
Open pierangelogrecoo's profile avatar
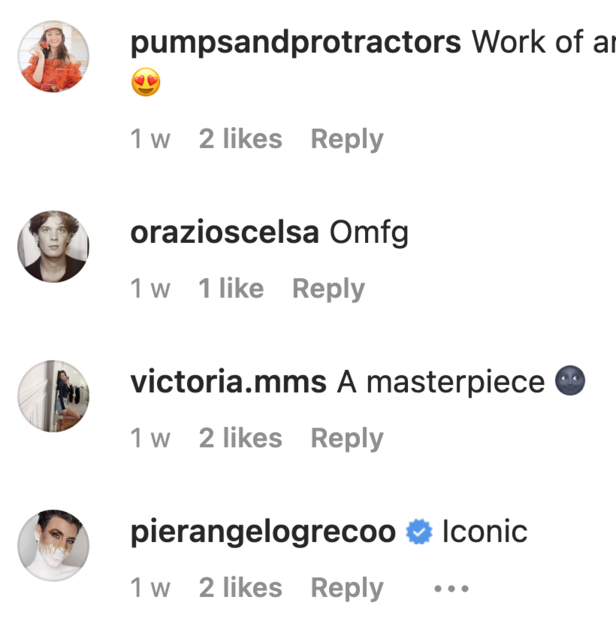pyautogui.click(x=54, y=546)
